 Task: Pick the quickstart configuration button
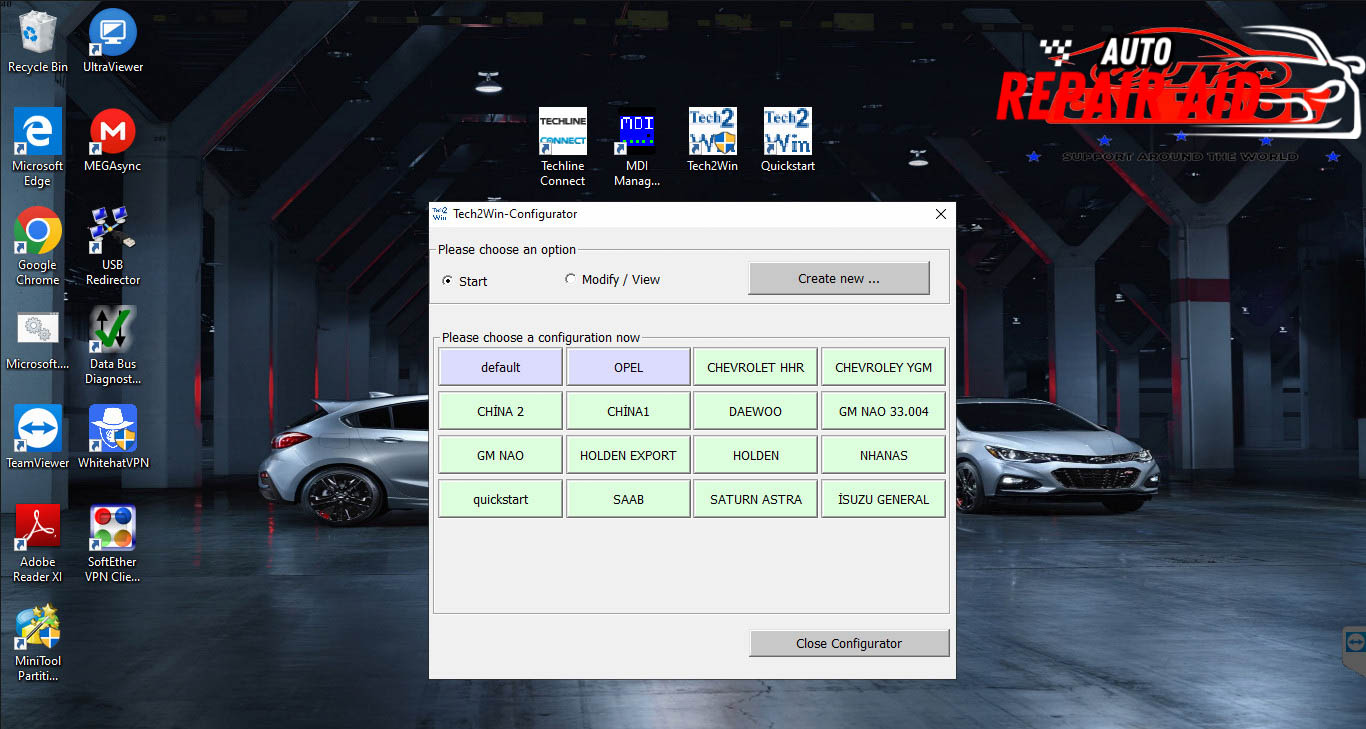point(500,499)
